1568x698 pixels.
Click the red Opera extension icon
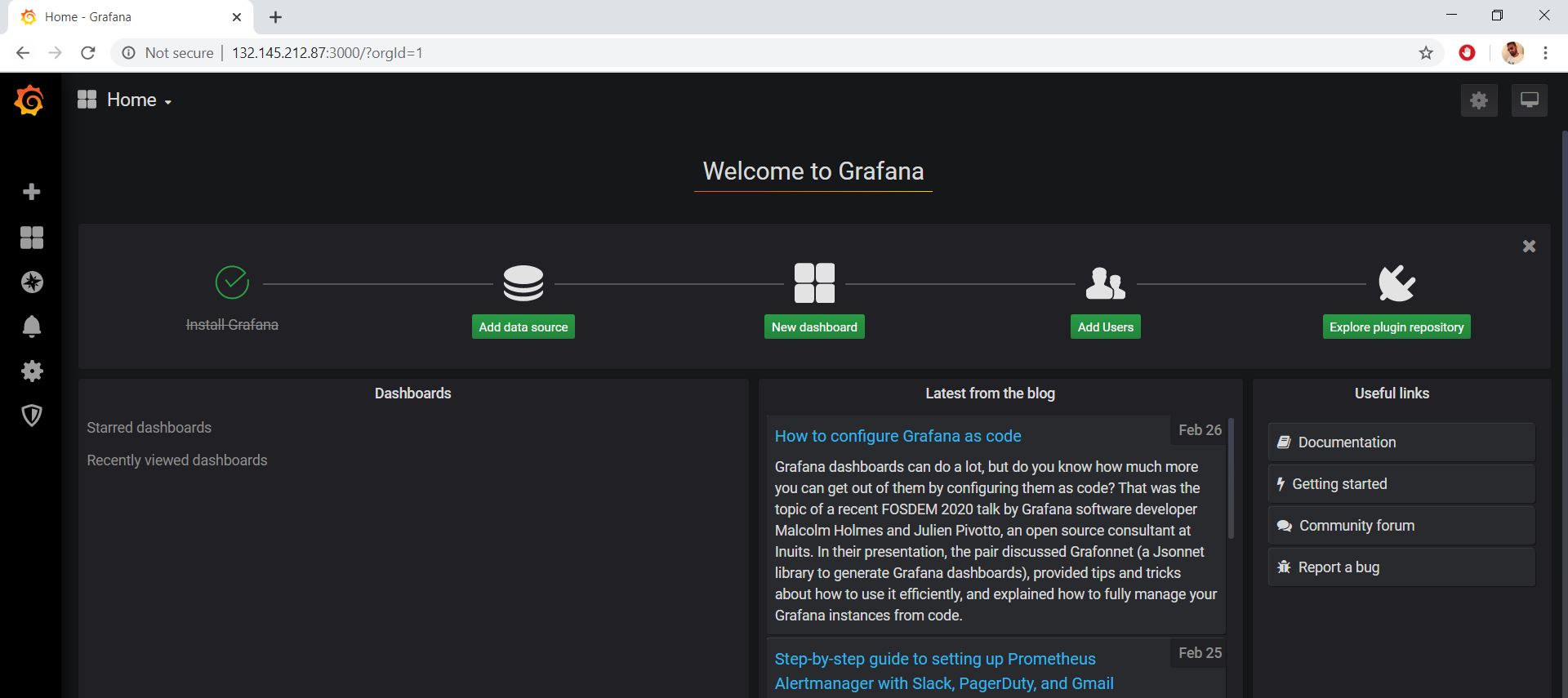point(1468,53)
